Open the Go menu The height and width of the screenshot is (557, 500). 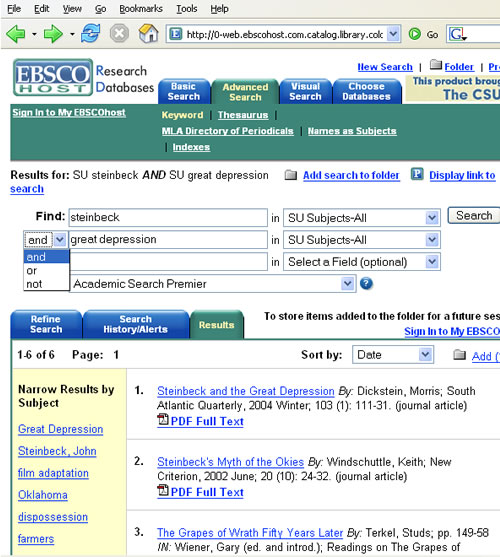coord(100,9)
